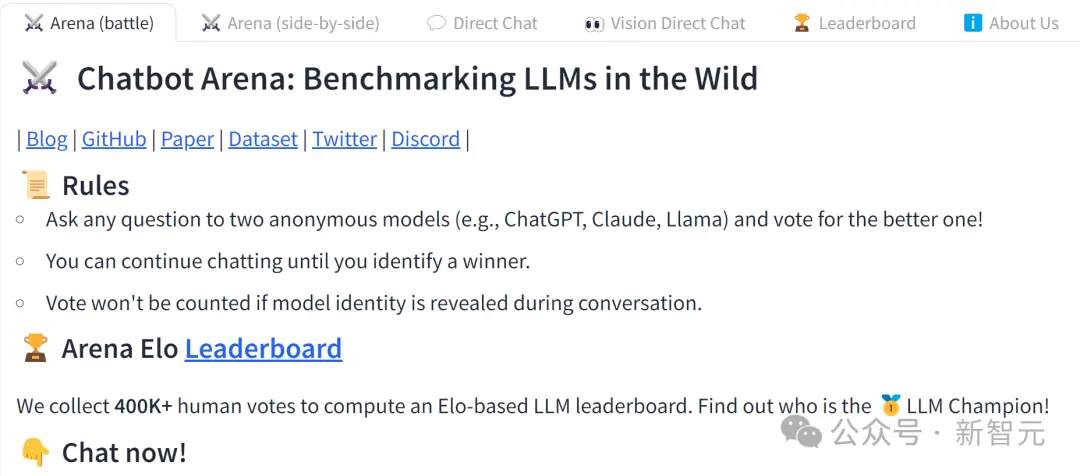The image size is (1080, 476).
Task: Click swords icon beside Chatbot Arena heading
Action: (39, 79)
